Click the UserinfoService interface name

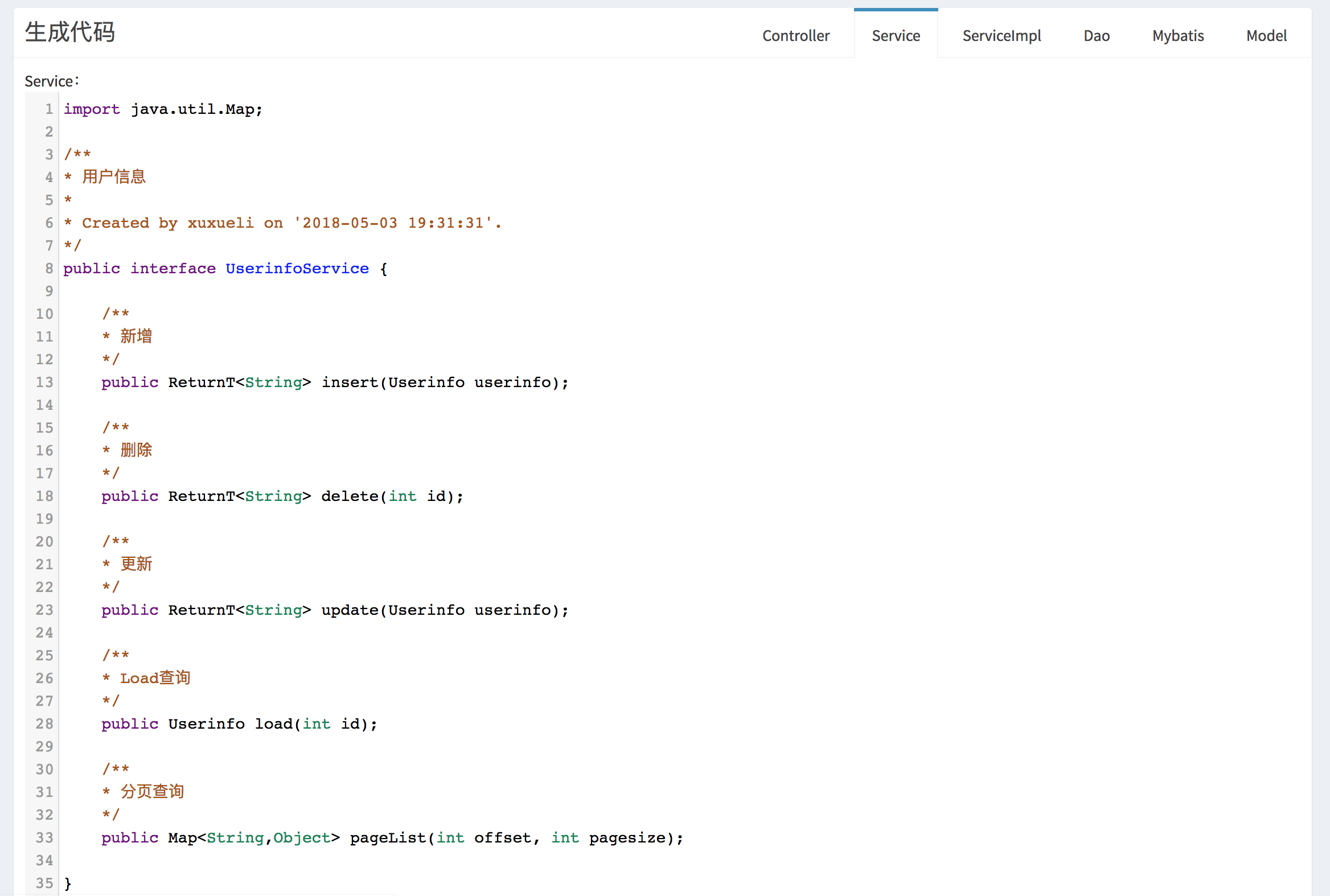(x=297, y=269)
